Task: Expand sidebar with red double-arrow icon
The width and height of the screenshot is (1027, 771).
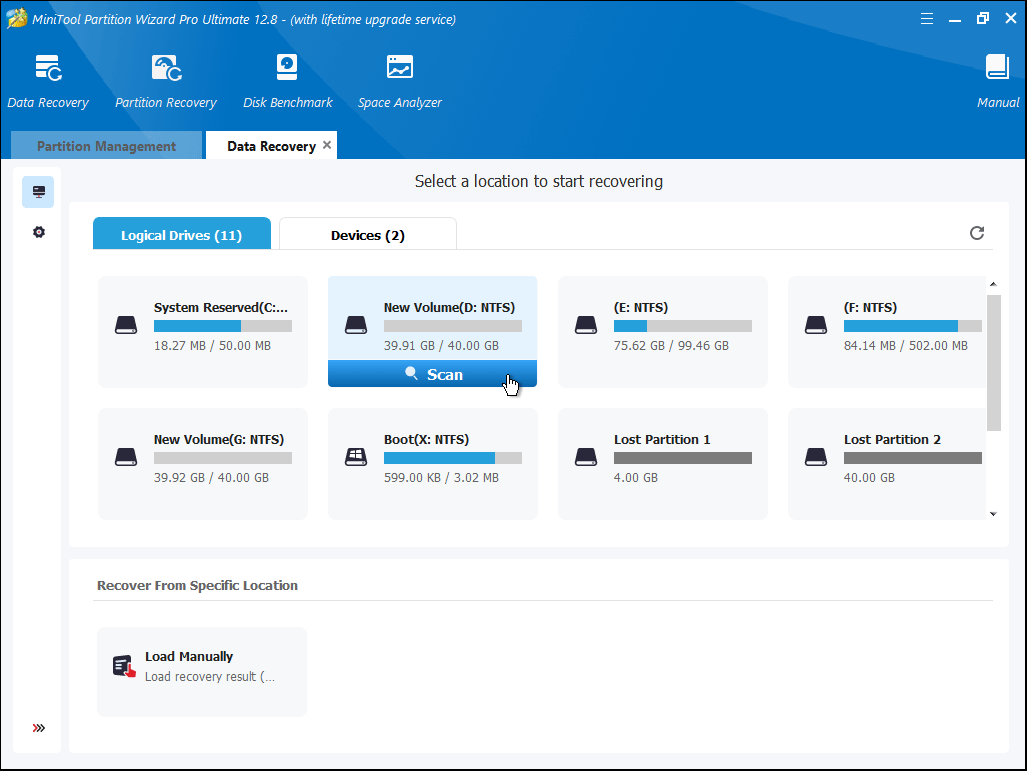Action: point(39,728)
